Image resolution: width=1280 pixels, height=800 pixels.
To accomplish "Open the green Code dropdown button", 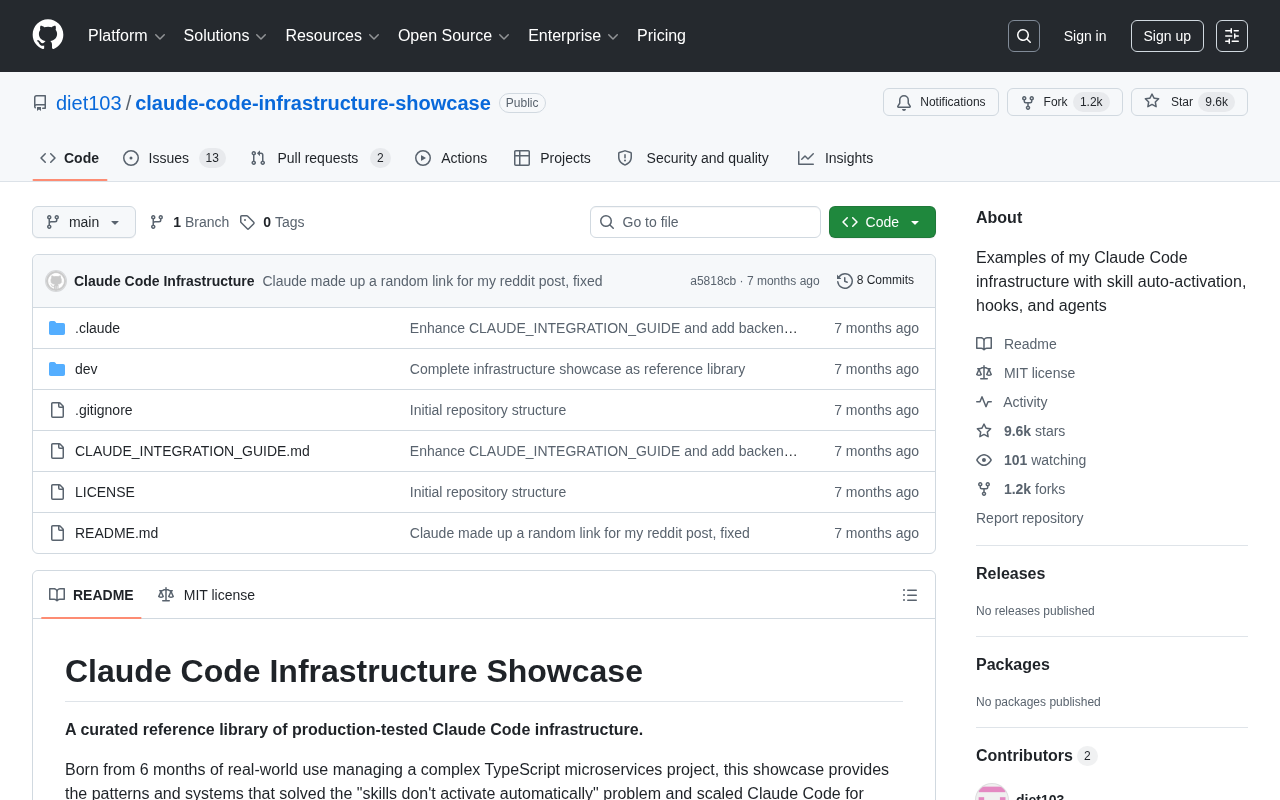I will tap(882, 222).
